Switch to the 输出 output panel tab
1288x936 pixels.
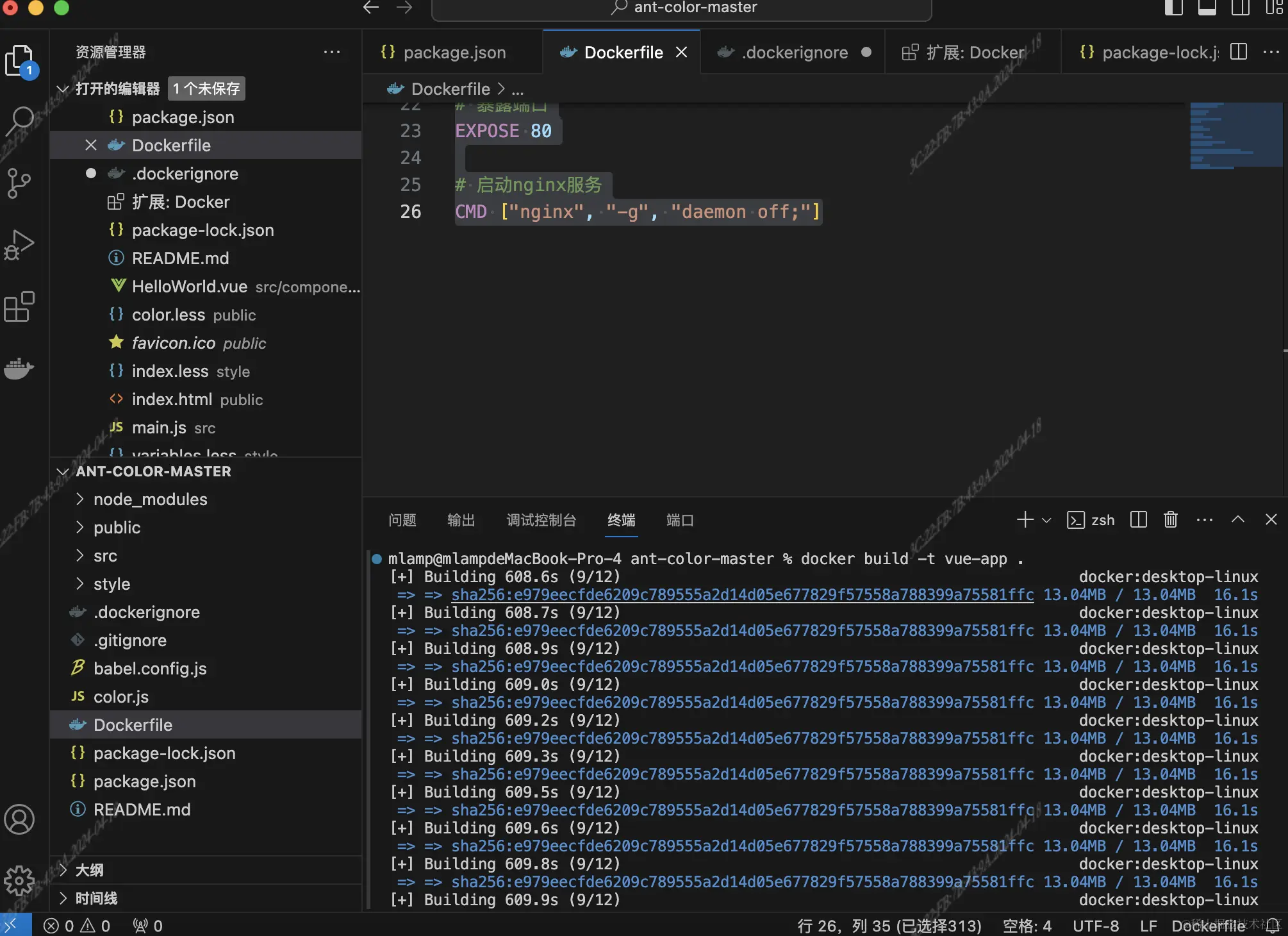click(461, 520)
